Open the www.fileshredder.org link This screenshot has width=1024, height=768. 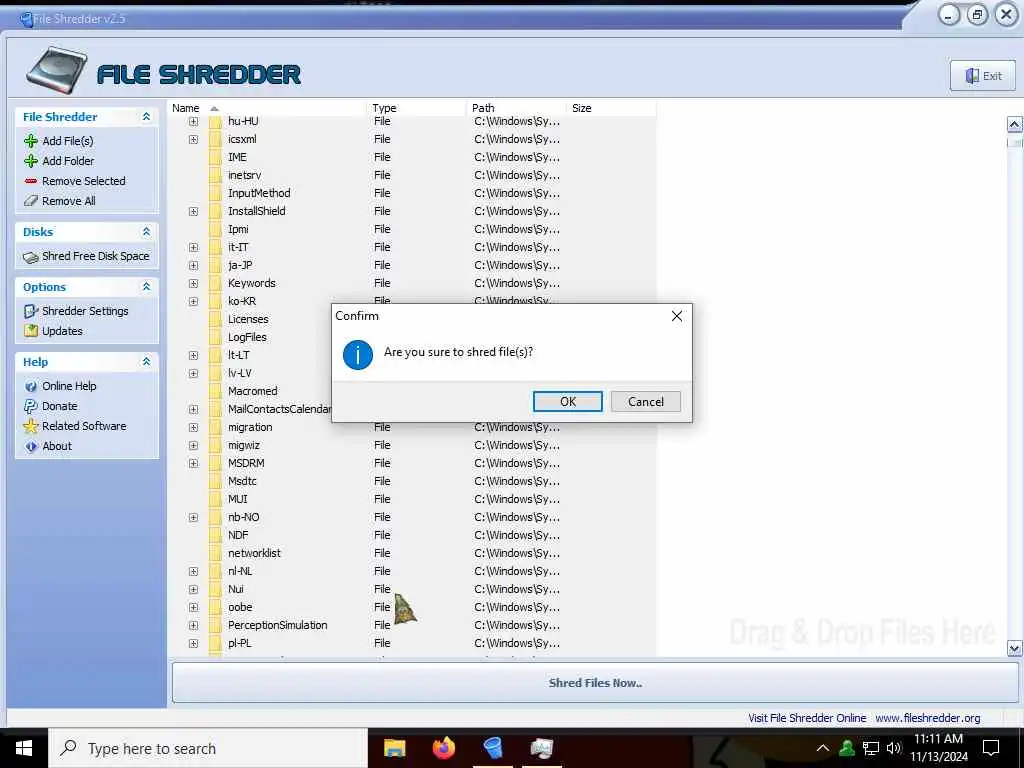pyautogui.click(x=927, y=718)
